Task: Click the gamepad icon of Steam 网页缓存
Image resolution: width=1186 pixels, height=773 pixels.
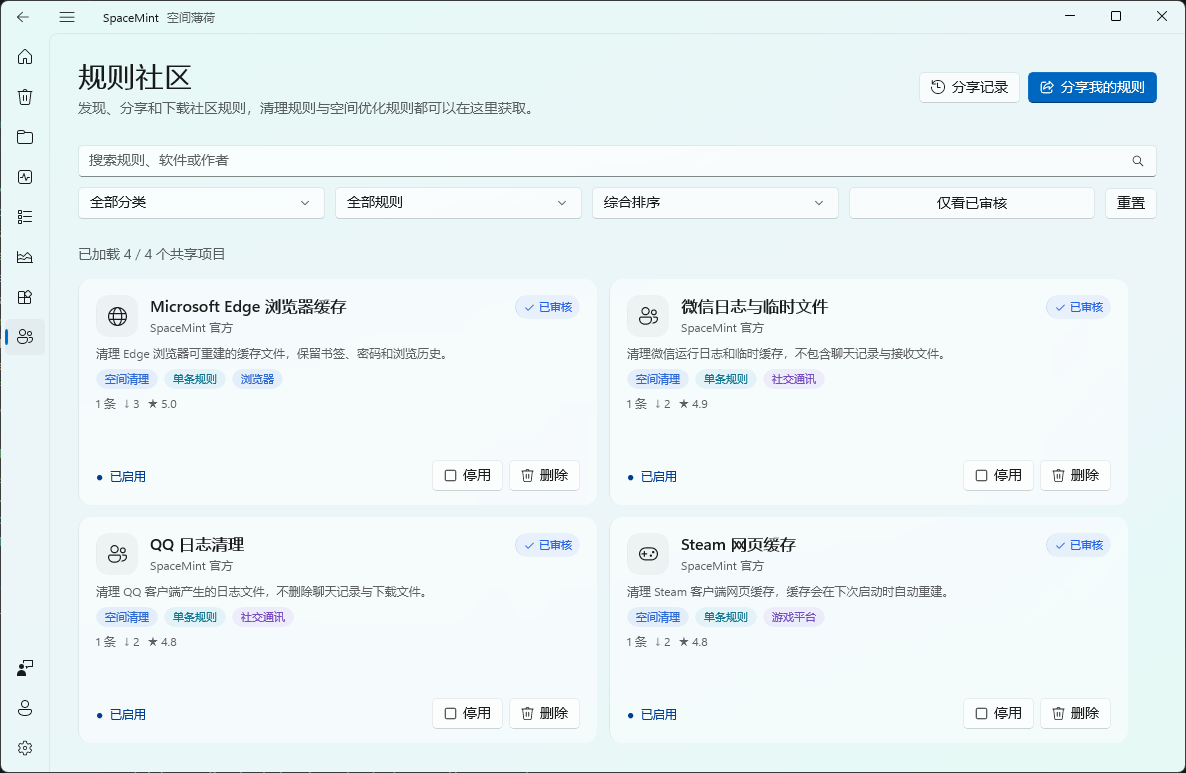Action: point(648,554)
